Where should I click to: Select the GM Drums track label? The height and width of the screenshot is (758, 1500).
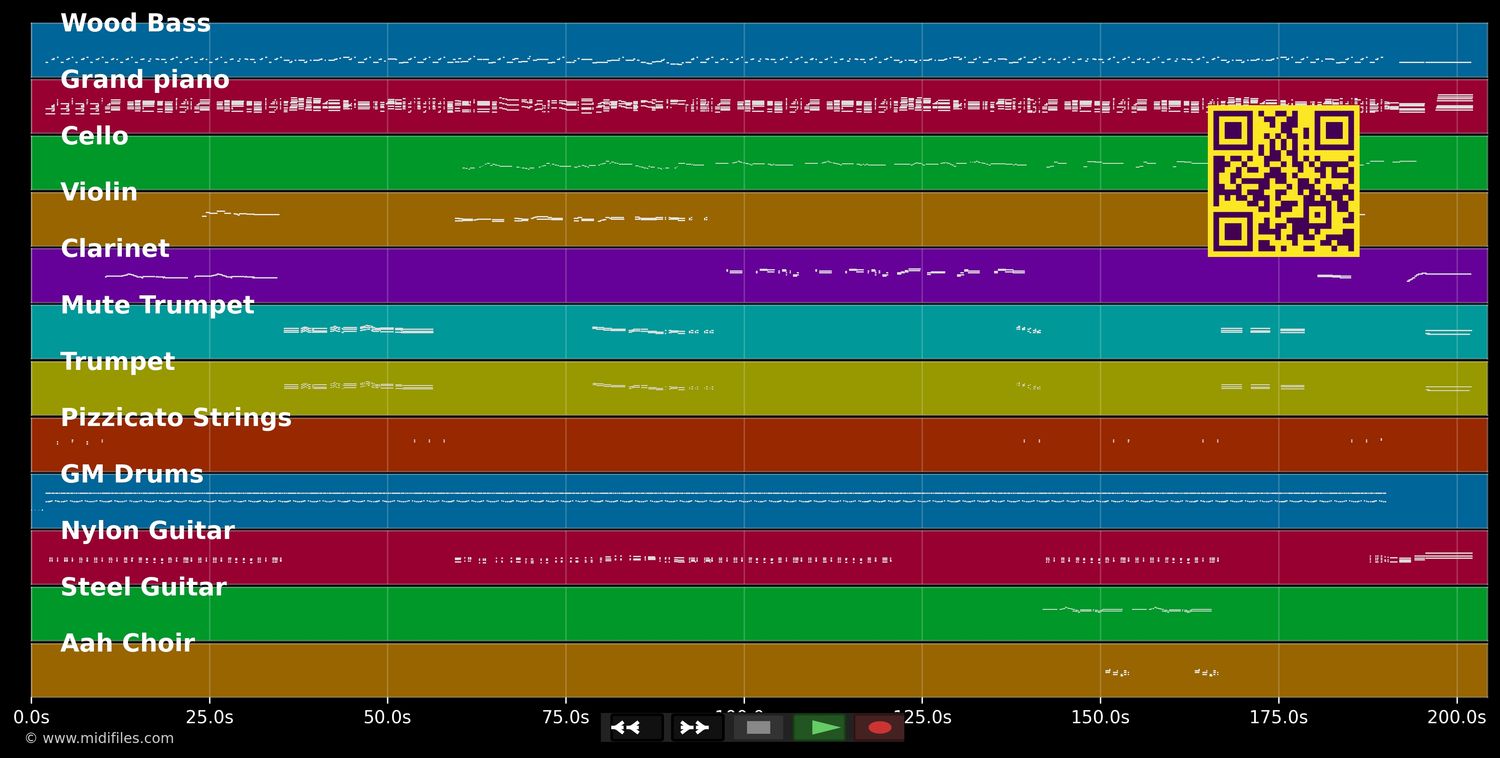click(132, 474)
